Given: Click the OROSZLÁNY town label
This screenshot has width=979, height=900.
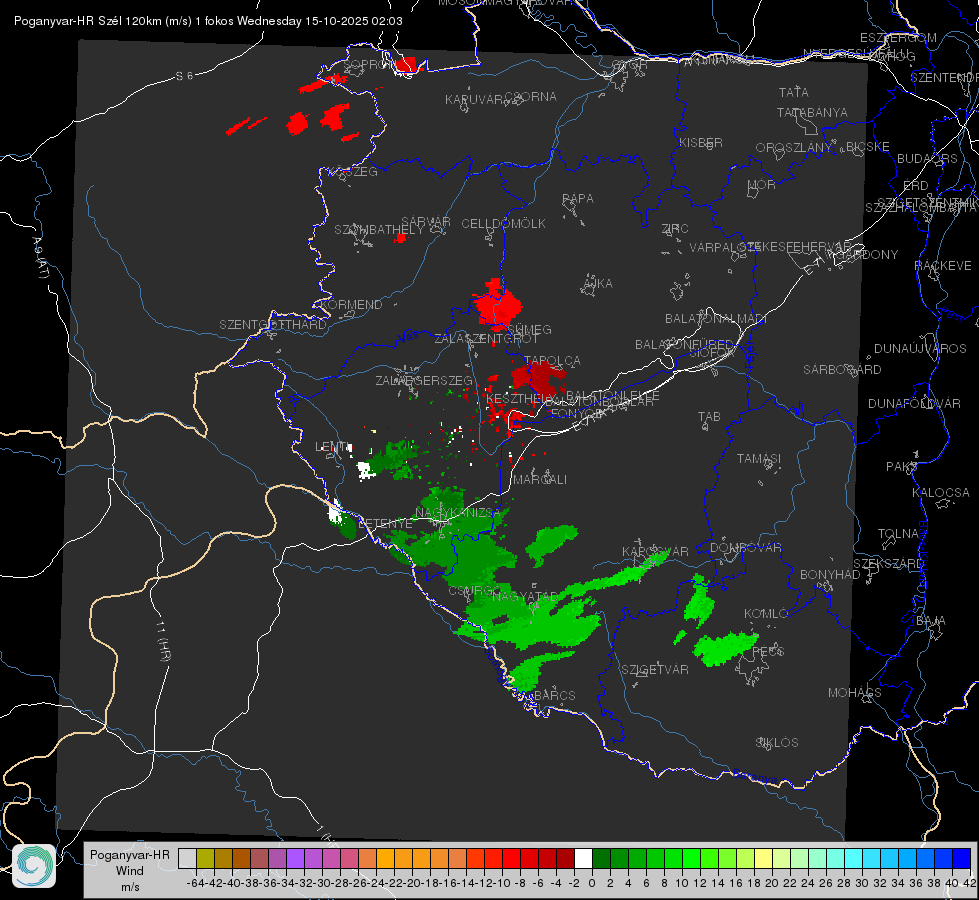Looking at the screenshot, I should (x=794, y=147).
